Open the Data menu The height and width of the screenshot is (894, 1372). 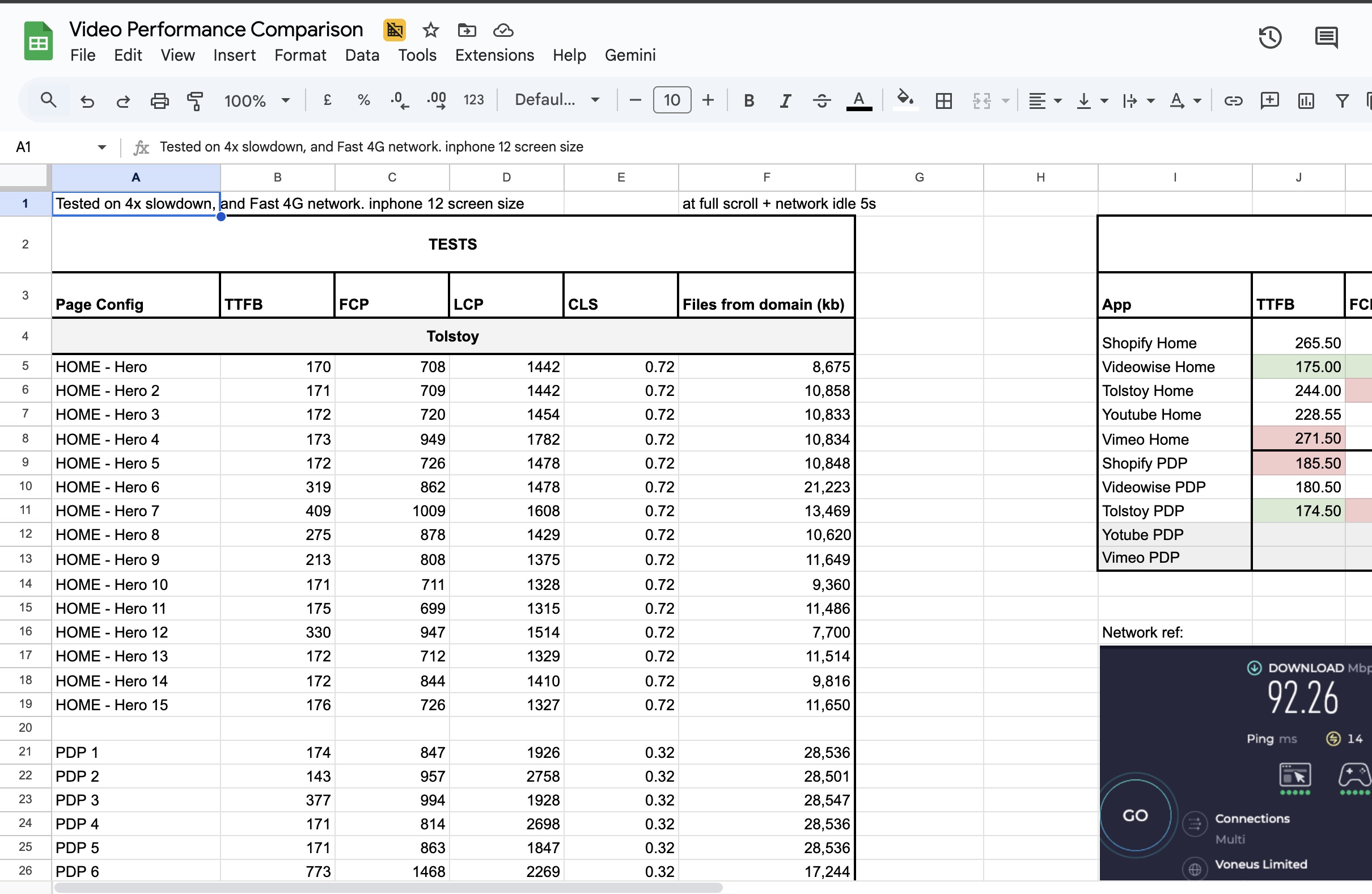coord(362,56)
